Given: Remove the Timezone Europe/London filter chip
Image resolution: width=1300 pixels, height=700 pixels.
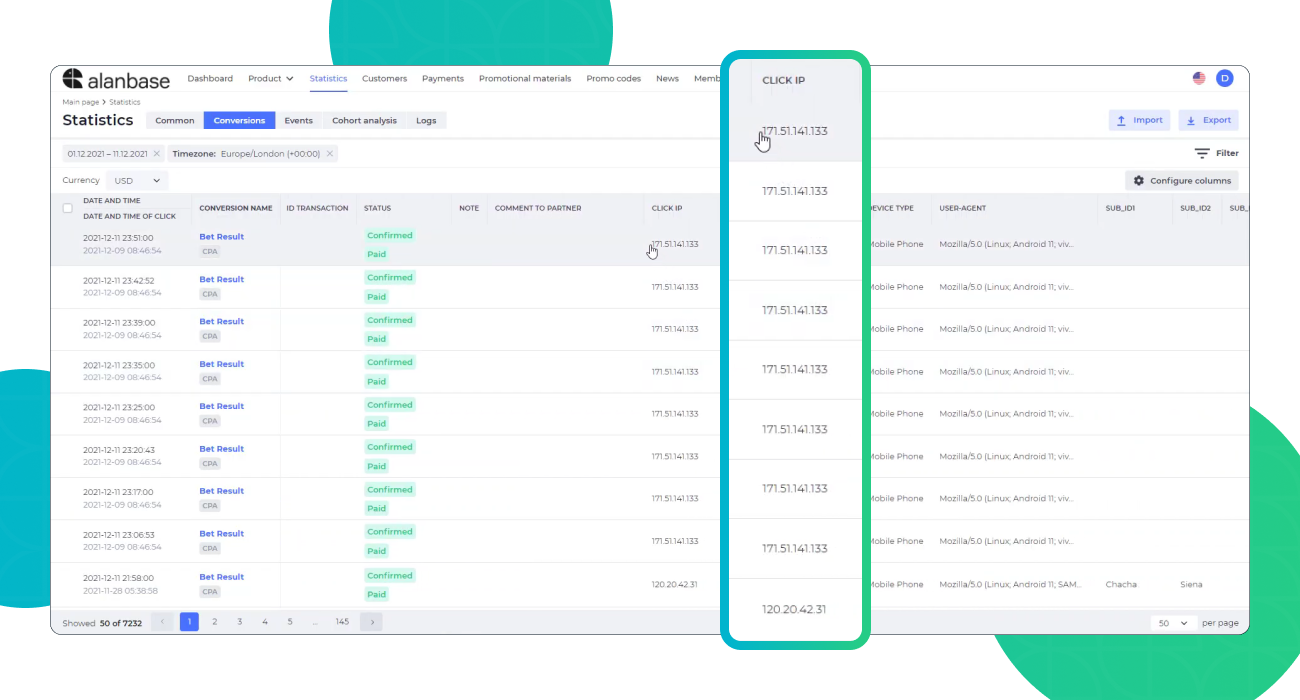Looking at the screenshot, I should [331, 154].
